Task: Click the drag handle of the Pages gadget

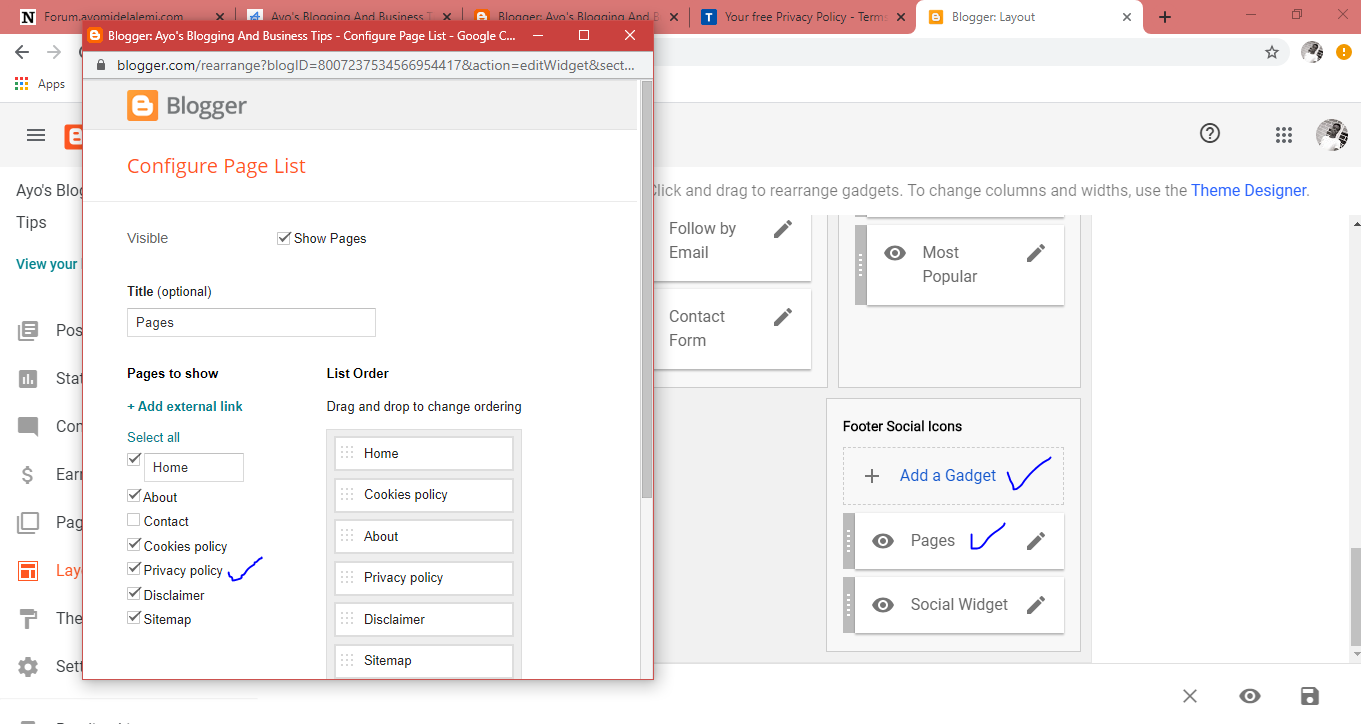Action: click(848, 541)
